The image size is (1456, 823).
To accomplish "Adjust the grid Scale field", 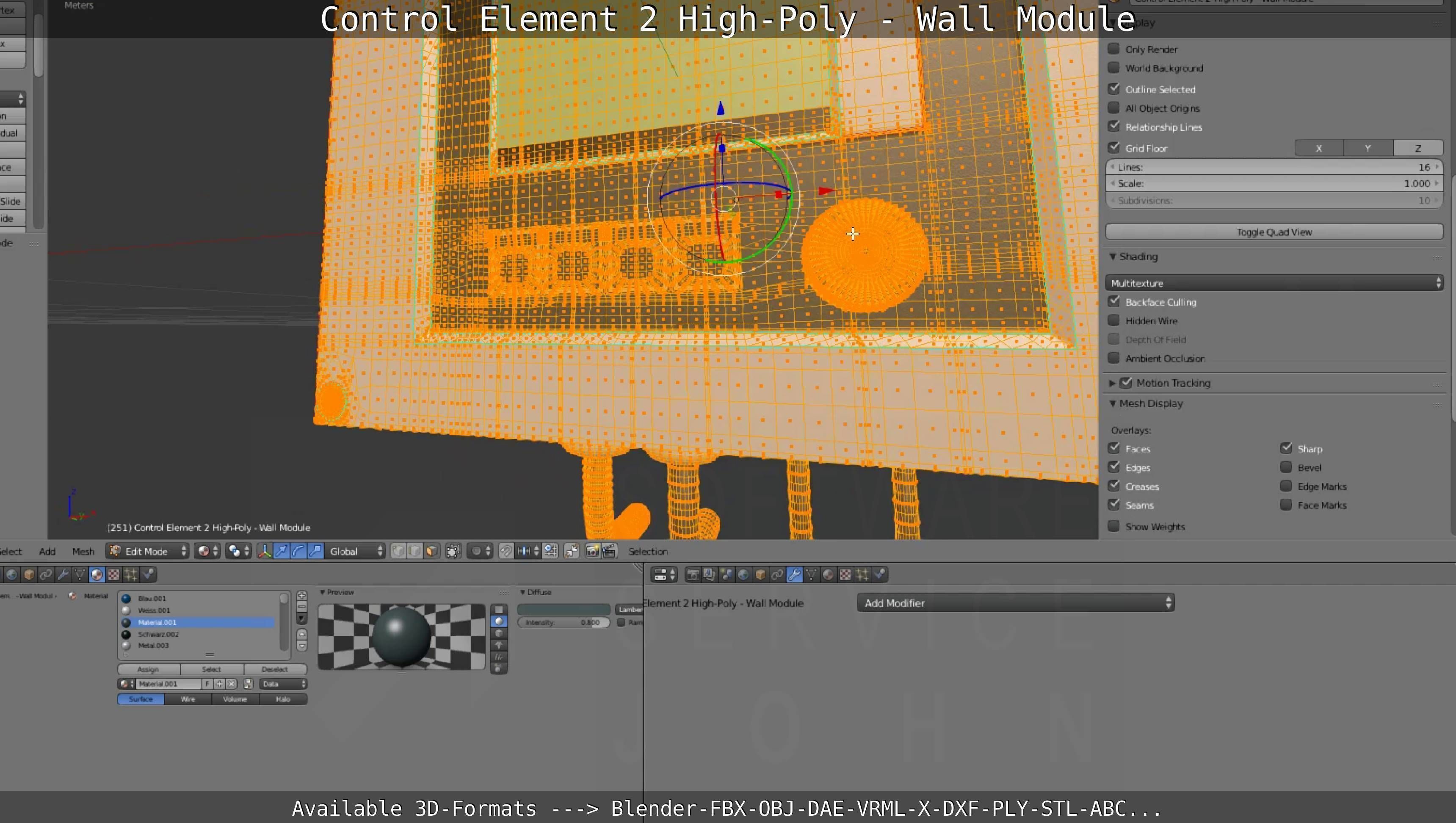I will tap(1274, 183).
